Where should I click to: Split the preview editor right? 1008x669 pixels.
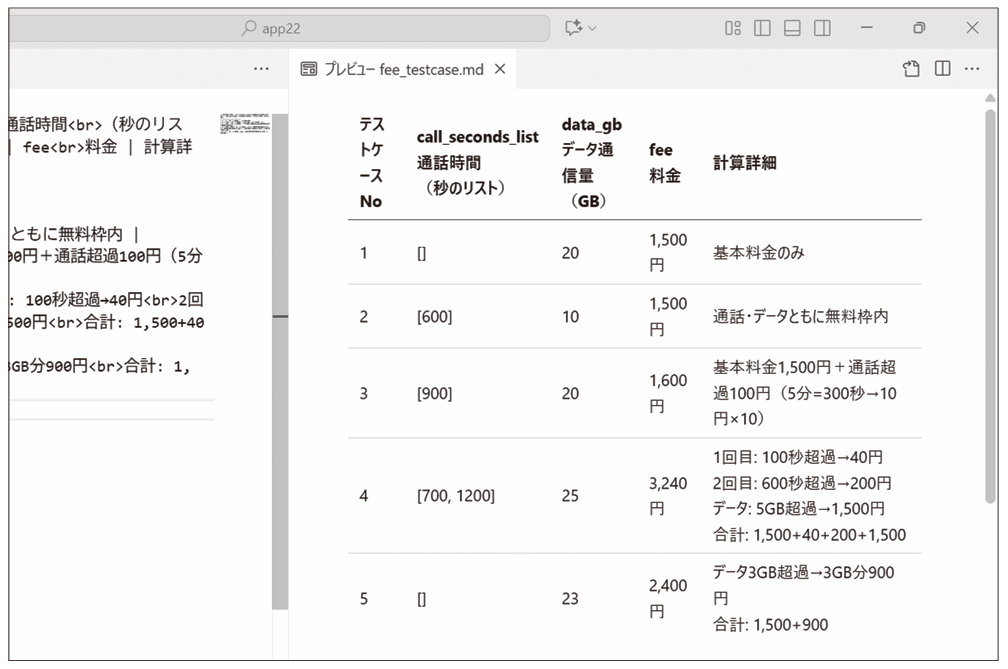[x=942, y=68]
